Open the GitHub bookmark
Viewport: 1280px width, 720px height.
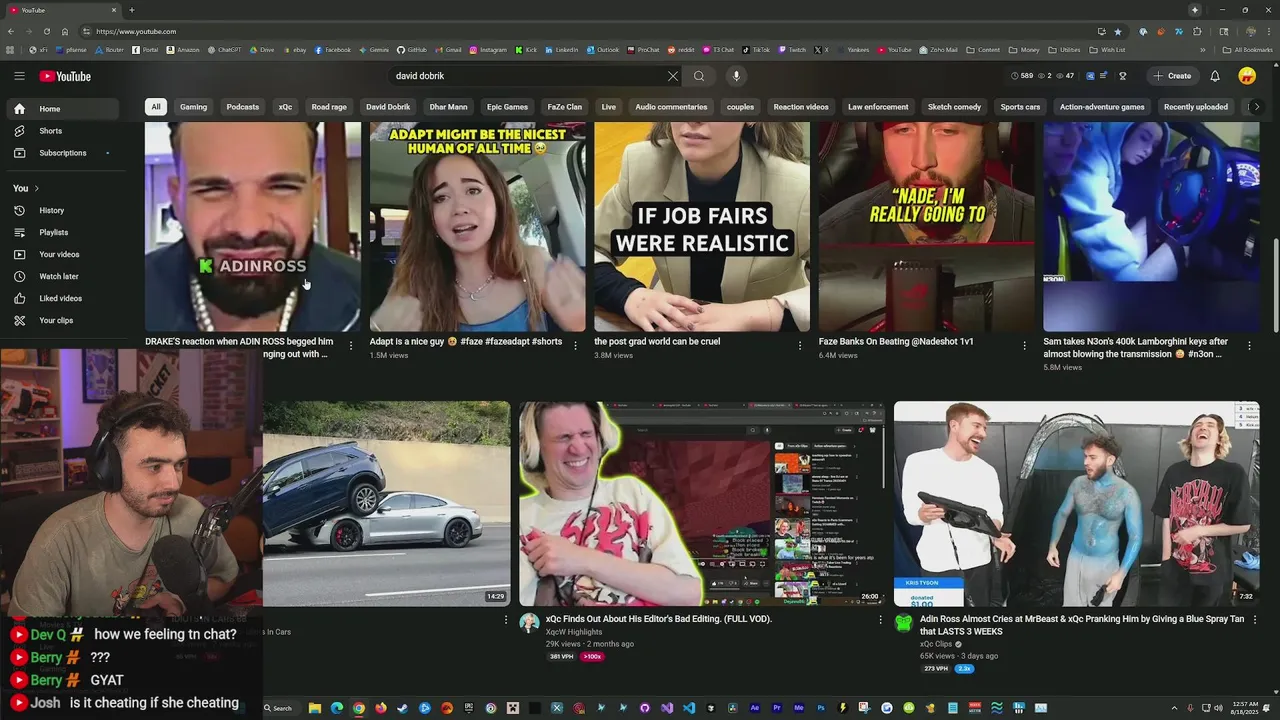(x=412, y=50)
